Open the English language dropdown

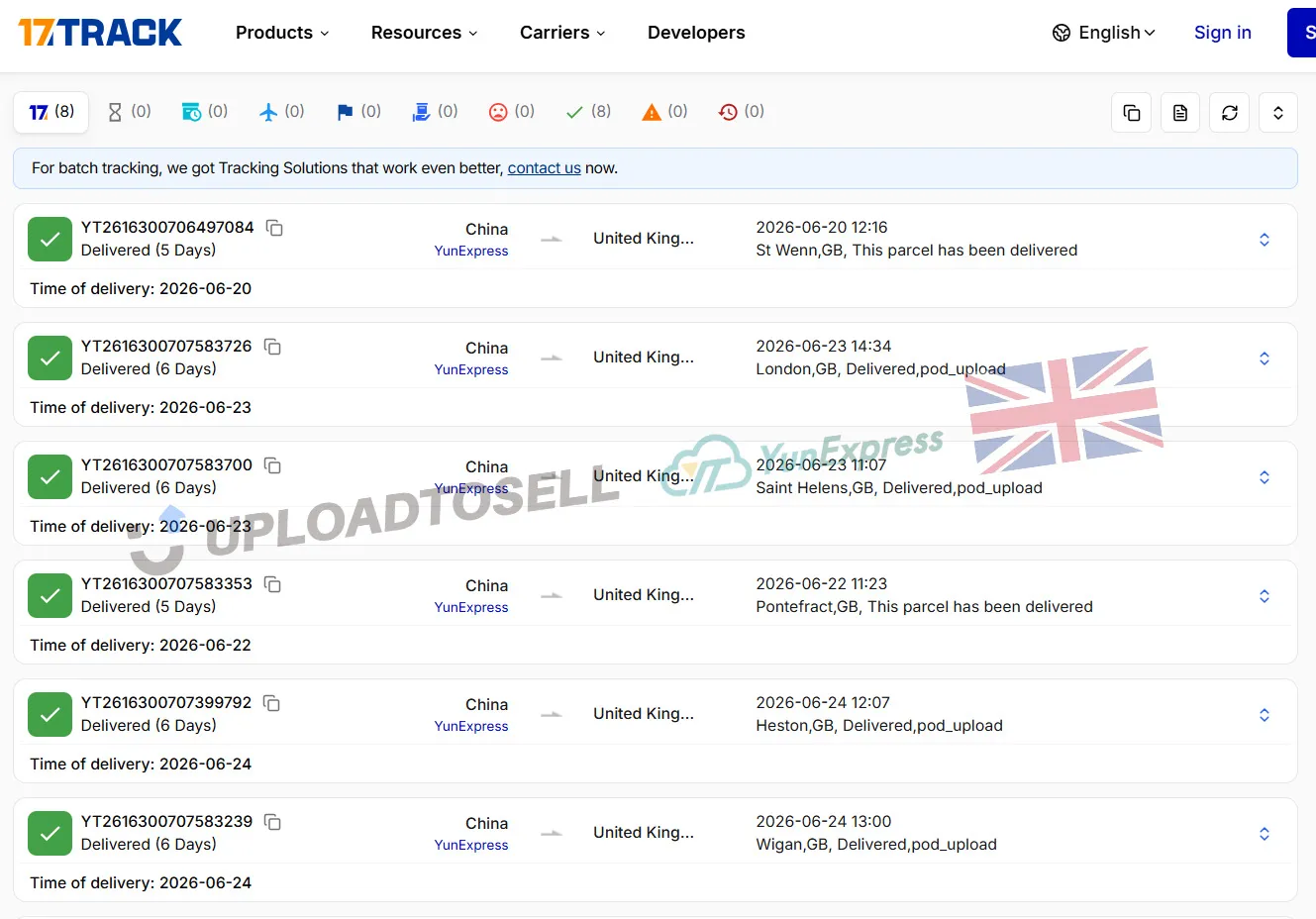point(1117,33)
